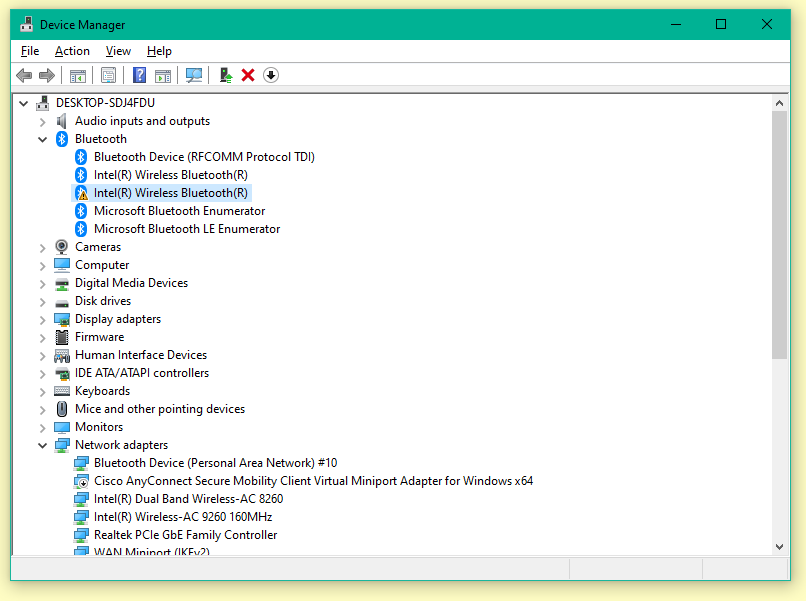Select the Keyboards label

click(102, 391)
